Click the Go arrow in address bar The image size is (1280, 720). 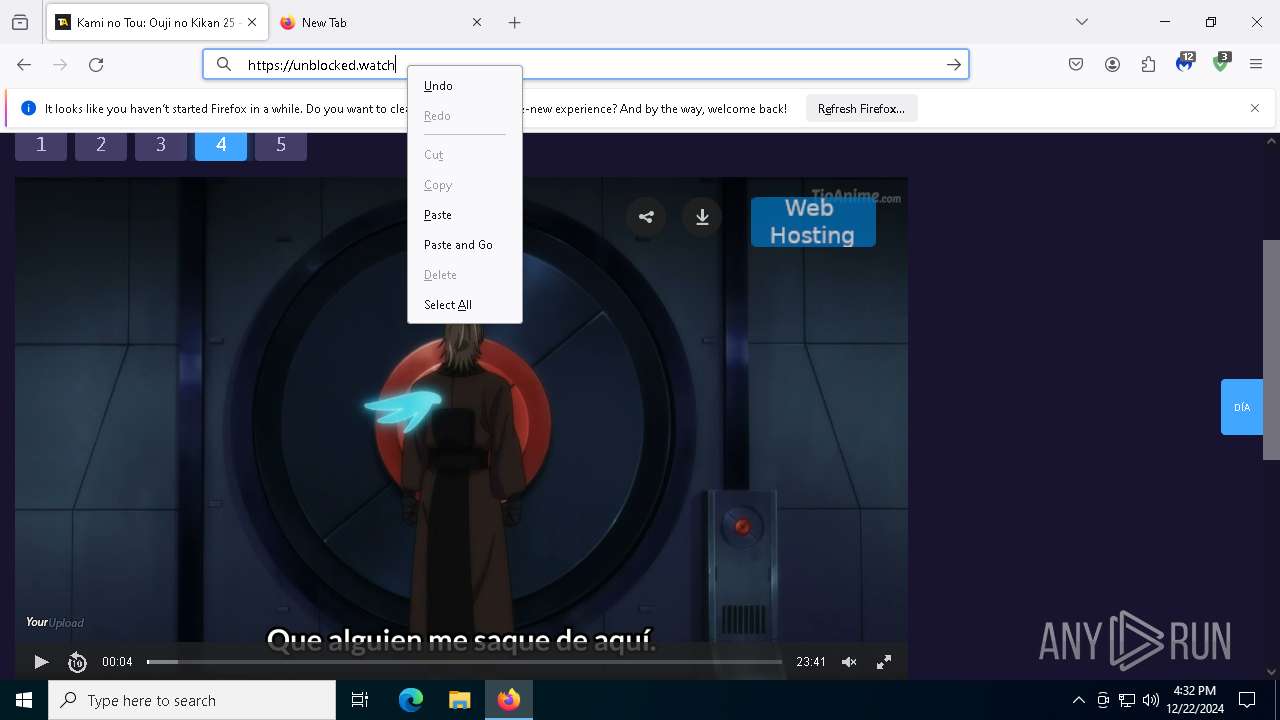[954, 64]
